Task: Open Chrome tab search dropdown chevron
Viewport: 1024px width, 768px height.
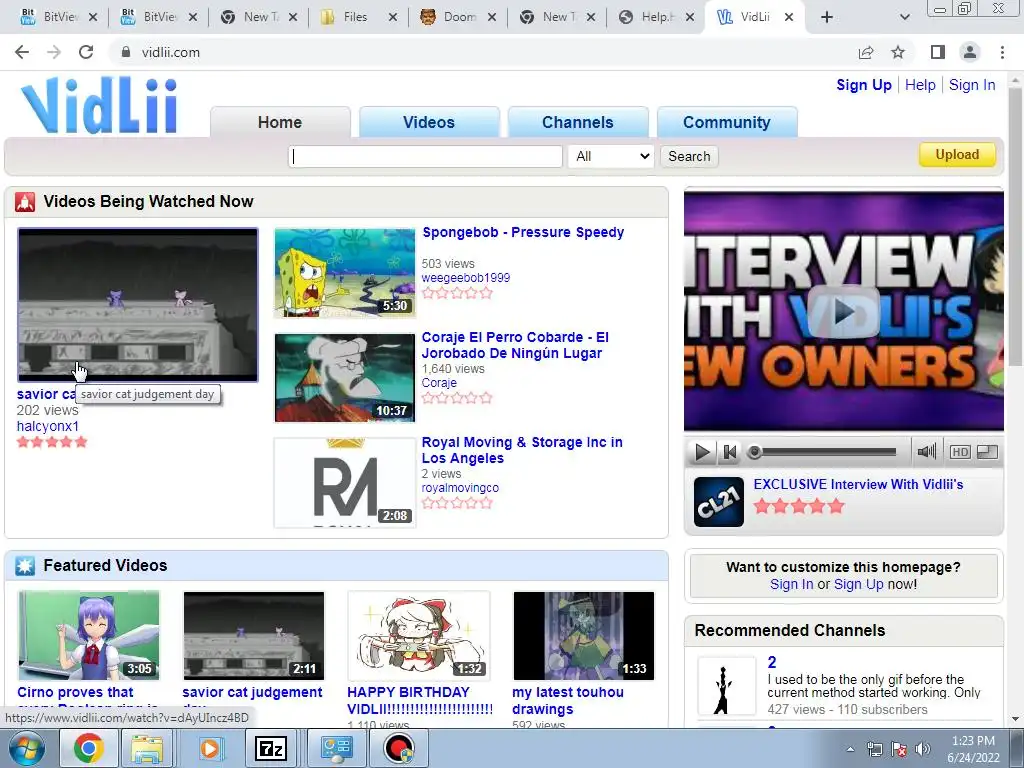Action: 904,17
